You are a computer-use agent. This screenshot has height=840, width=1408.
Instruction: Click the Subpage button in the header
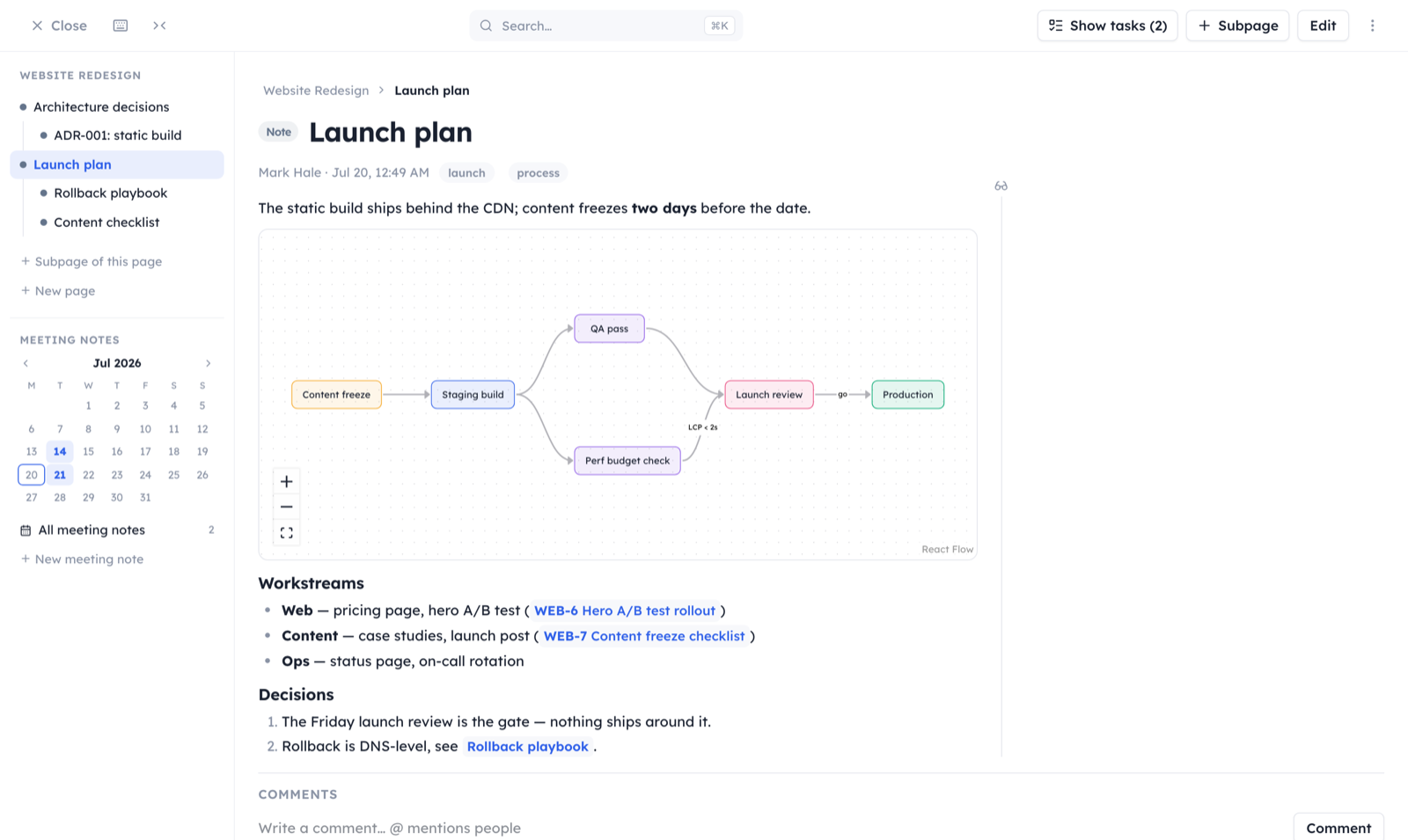pyautogui.click(x=1237, y=26)
